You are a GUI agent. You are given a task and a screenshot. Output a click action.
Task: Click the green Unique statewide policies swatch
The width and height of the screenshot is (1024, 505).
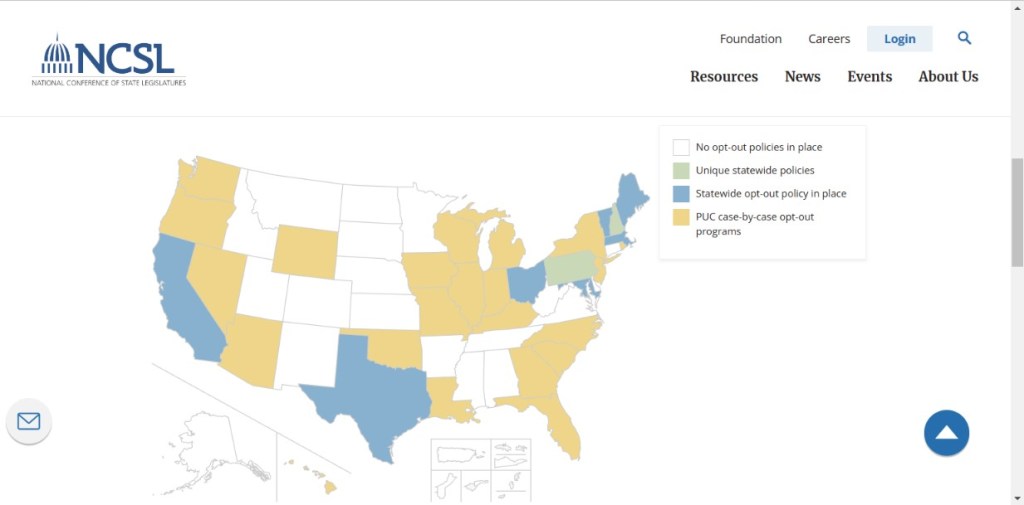[x=681, y=170]
